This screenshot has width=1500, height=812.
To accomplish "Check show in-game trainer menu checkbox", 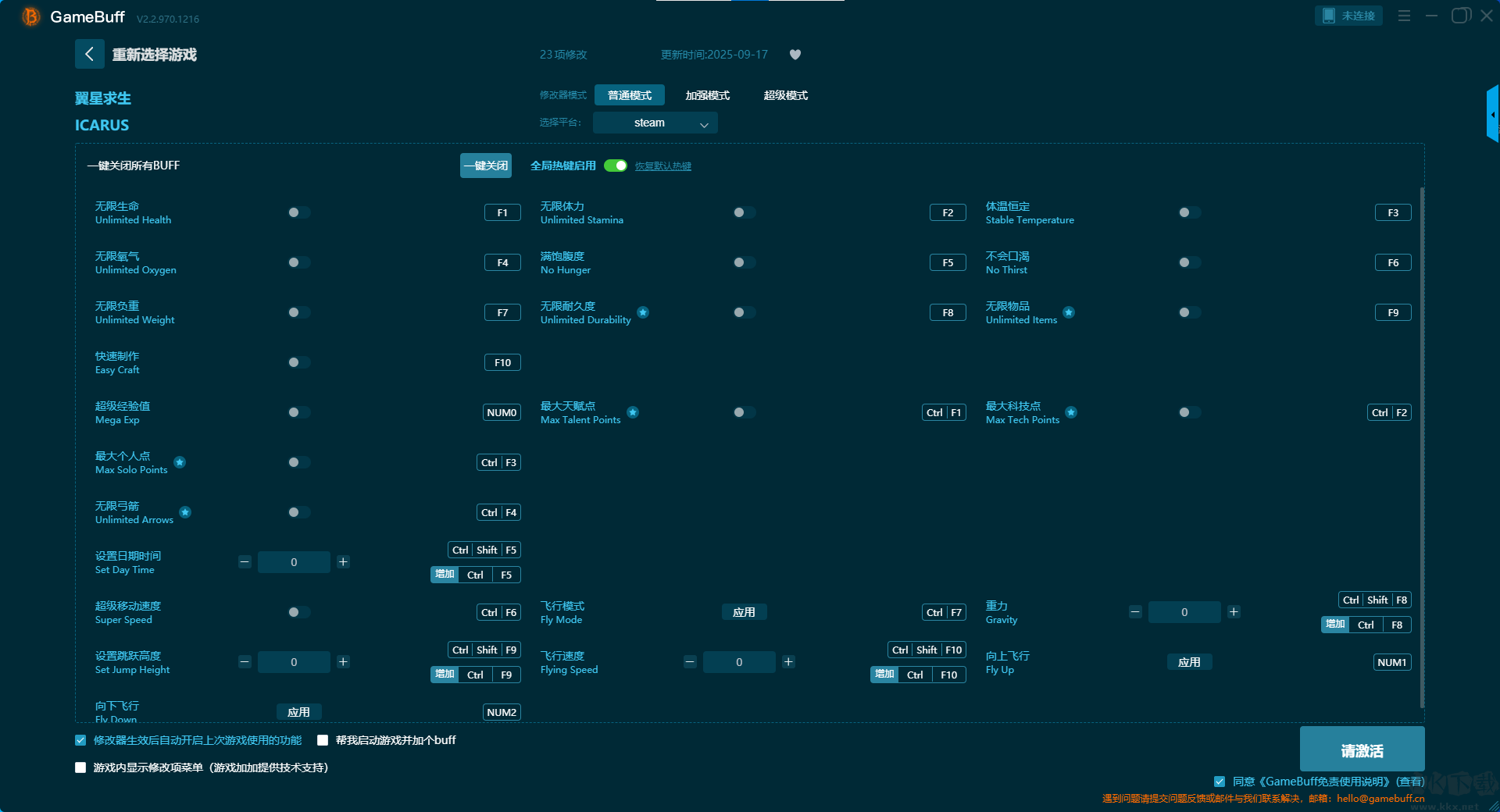I will point(80,767).
